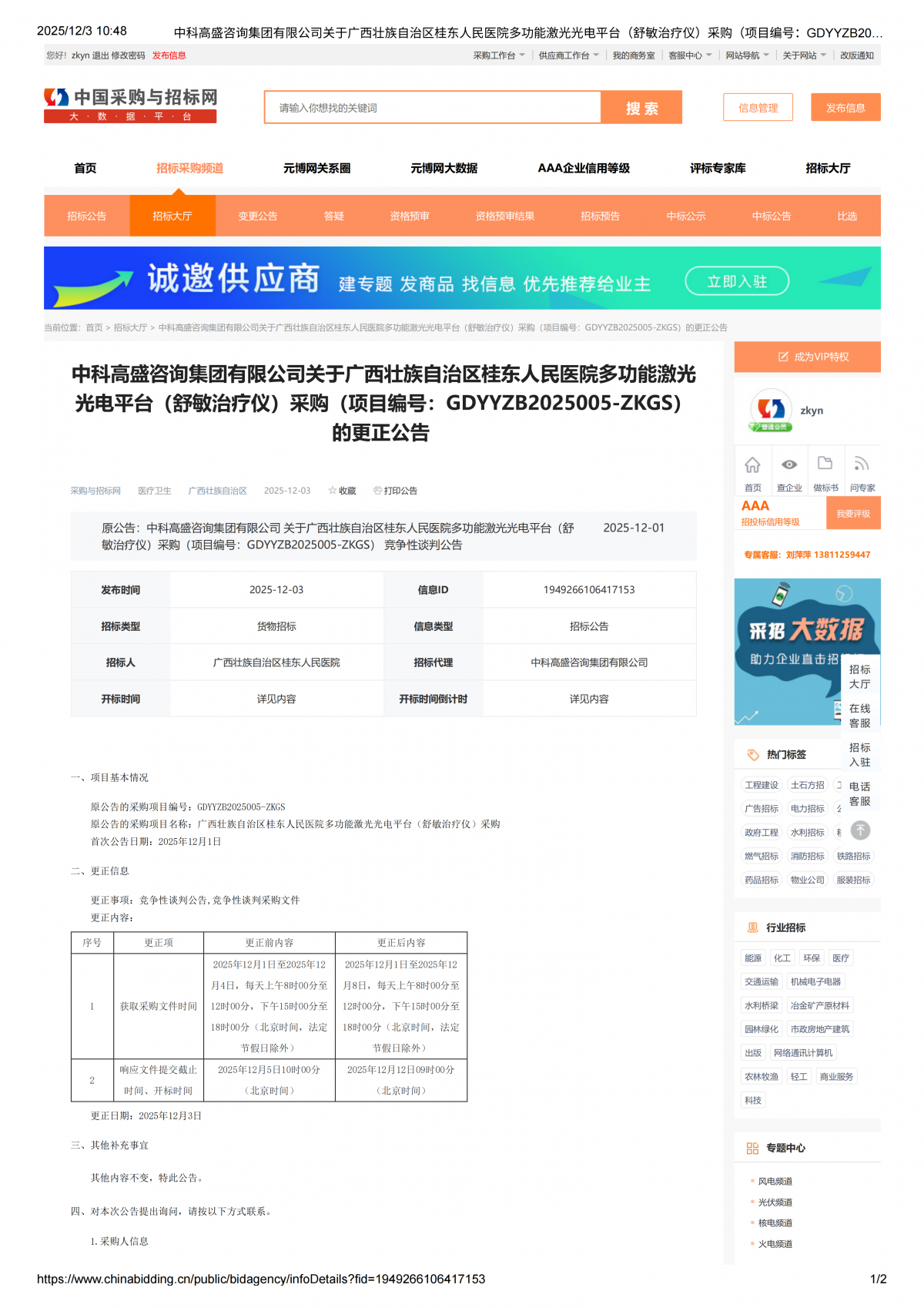Click the back-to-top arrow icon
This screenshot has height=1308, width=924.
coord(860,830)
